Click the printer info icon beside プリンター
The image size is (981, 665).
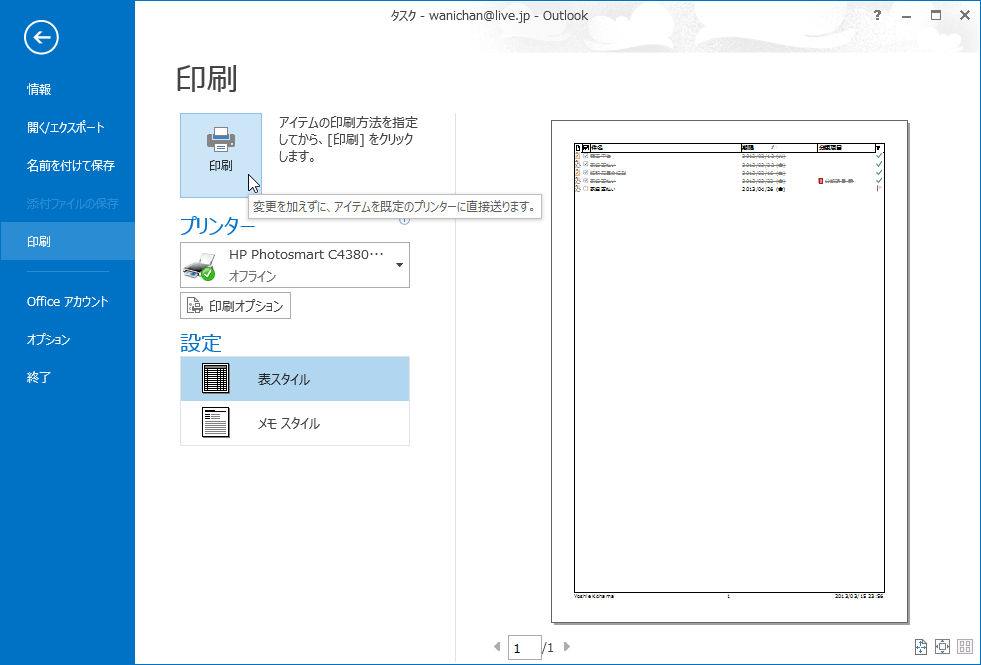405,220
